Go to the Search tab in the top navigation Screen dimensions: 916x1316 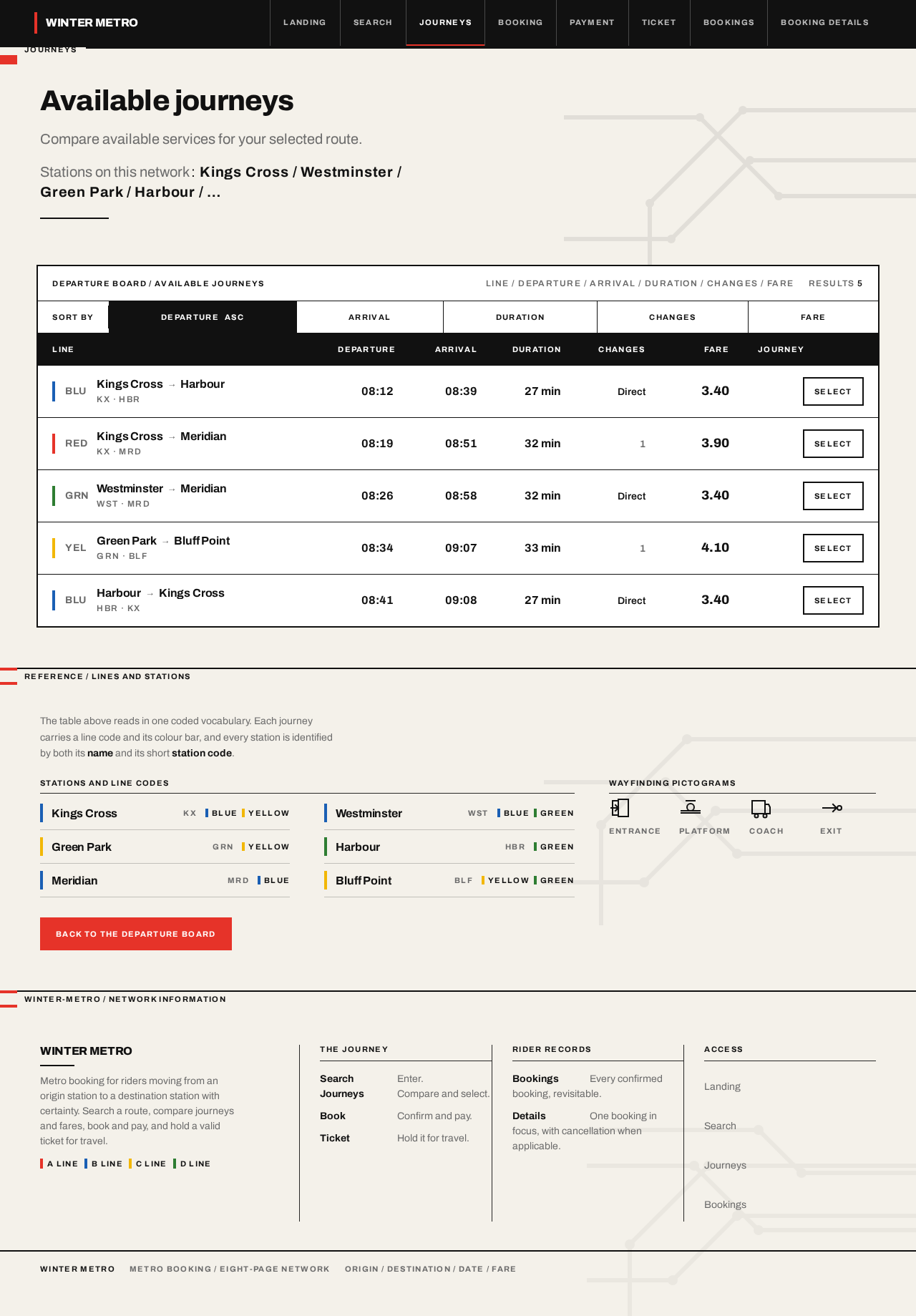373,23
